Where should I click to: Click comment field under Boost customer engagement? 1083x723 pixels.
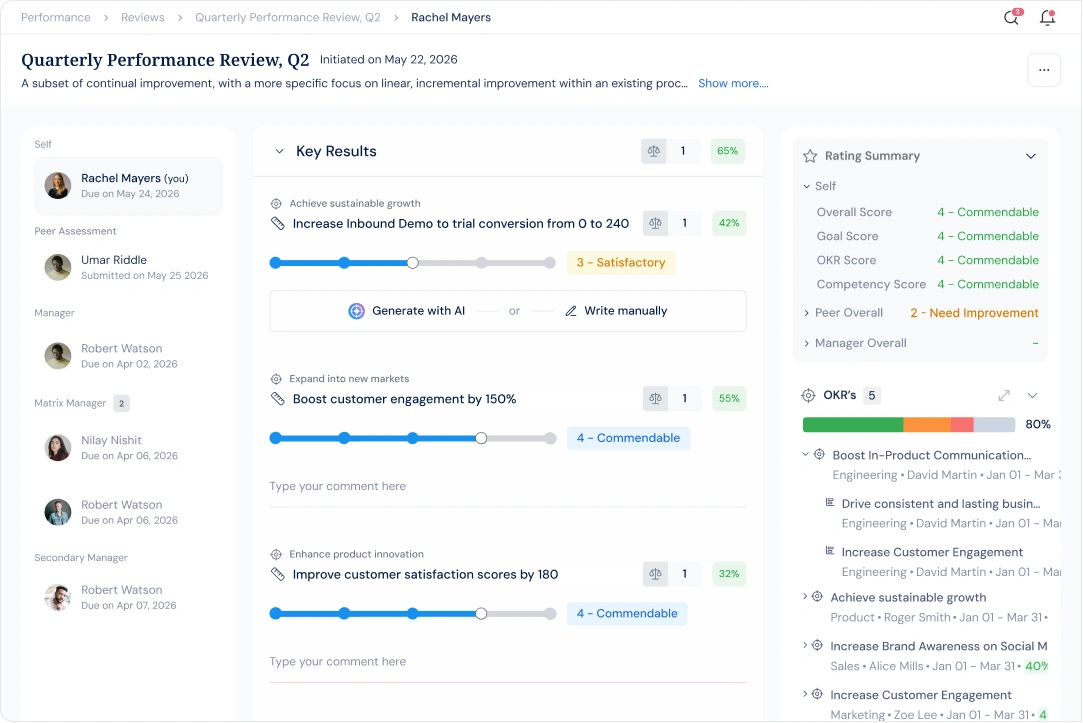click(508, 486)
